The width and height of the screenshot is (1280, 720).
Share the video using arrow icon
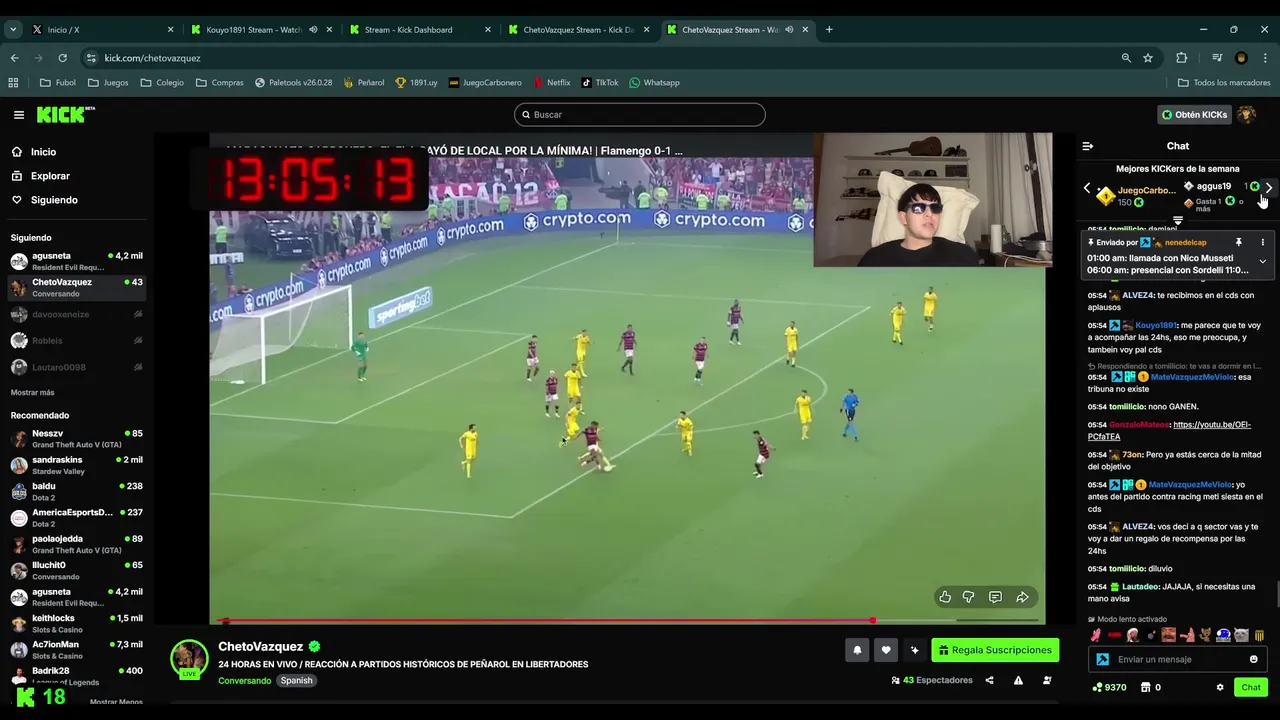pos(1022,597)
